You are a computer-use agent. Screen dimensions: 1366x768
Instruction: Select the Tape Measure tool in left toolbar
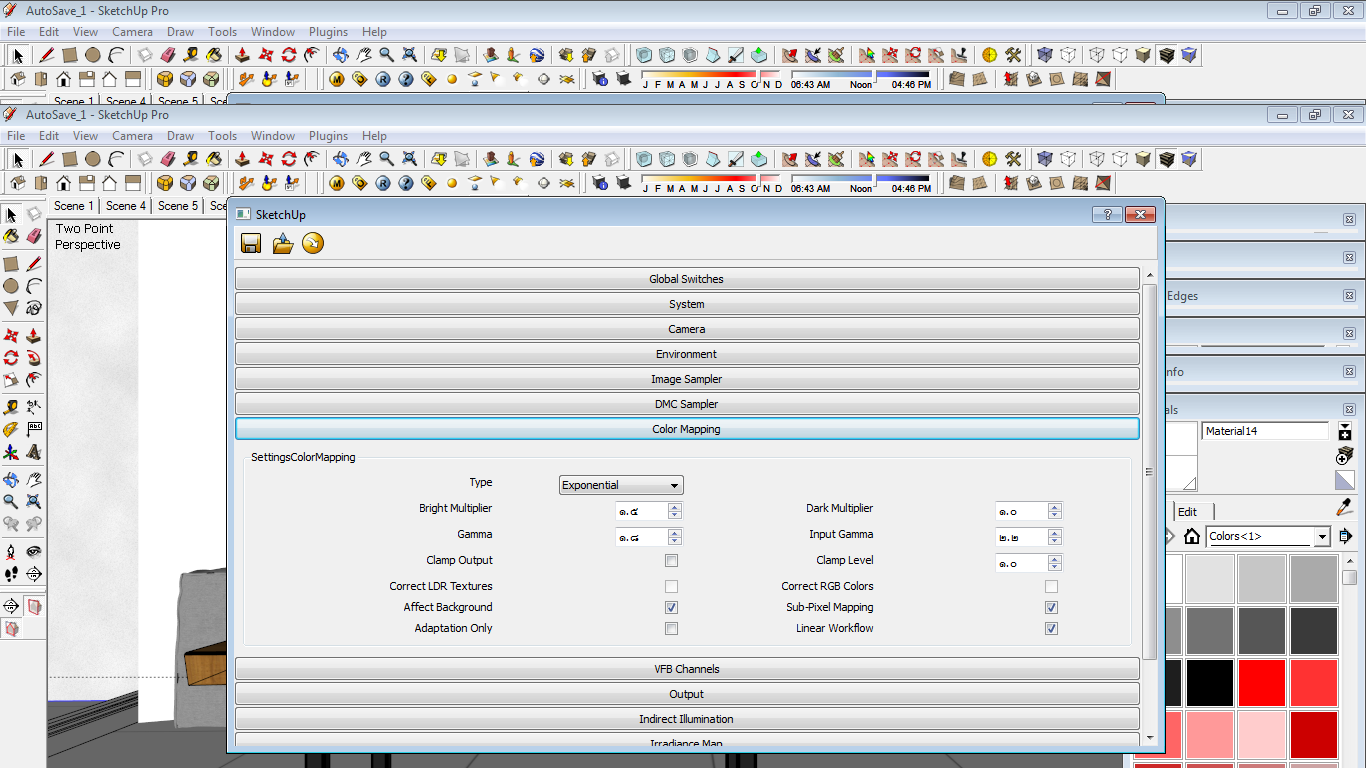tap(11, 407)
